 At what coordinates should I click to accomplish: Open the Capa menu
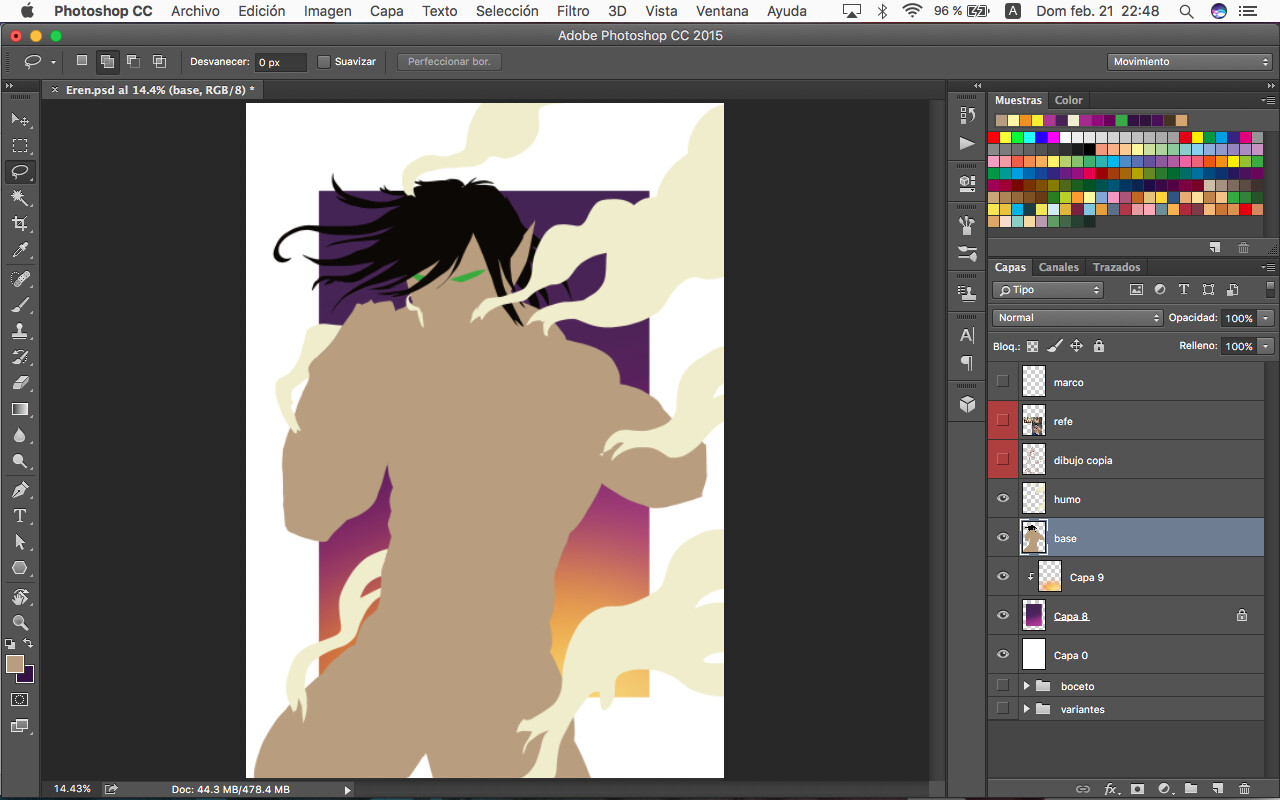pyautogui.click(x=387, y=11)
